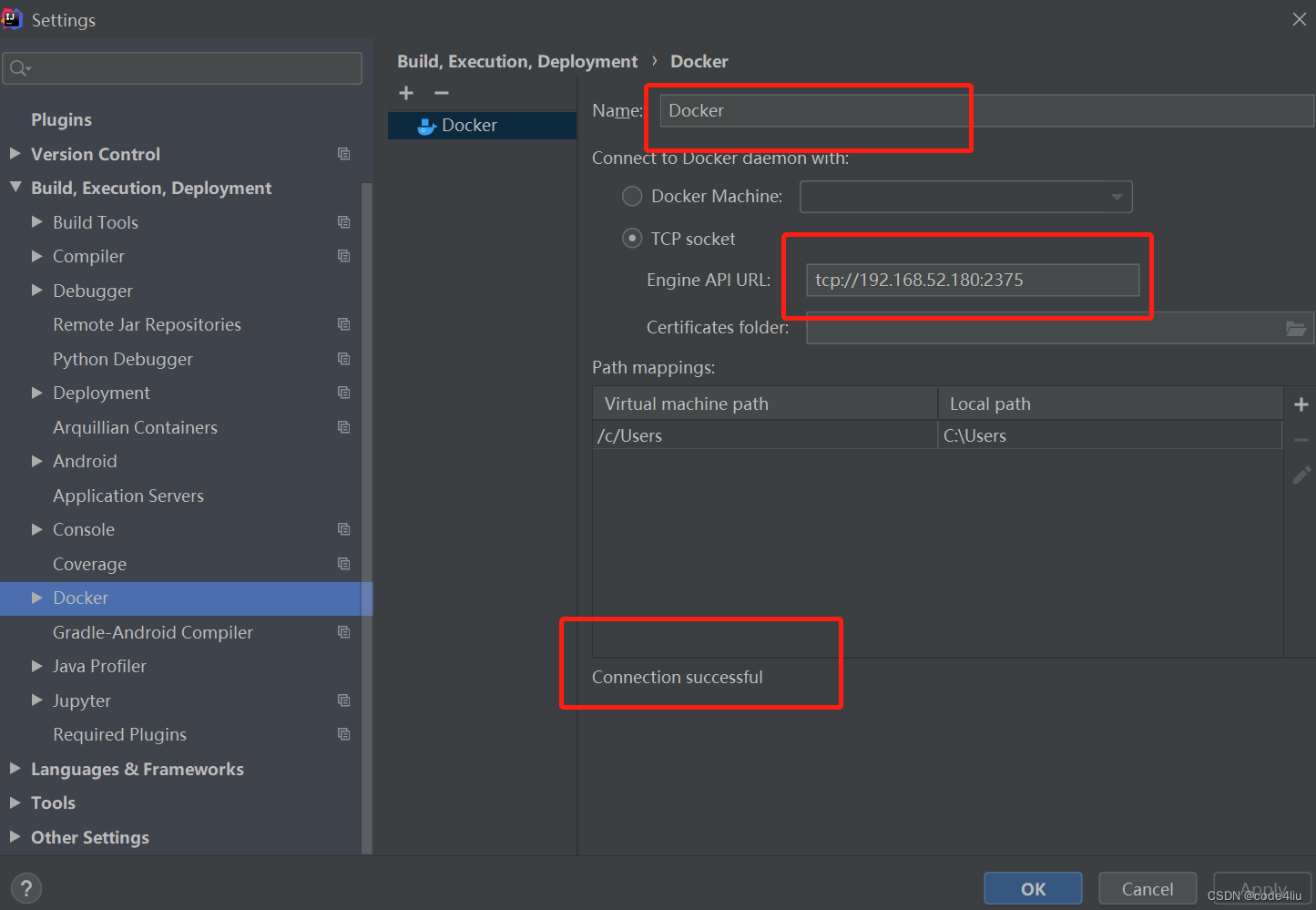Select the TCP socket radio button
The width and height of the screenshot is (1316, 910).
[632, 239]
